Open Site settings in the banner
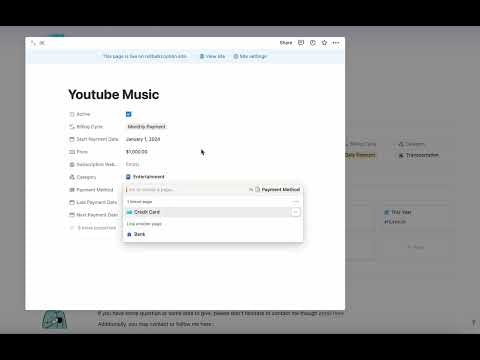The image size is (480, 360). [250, 56]
